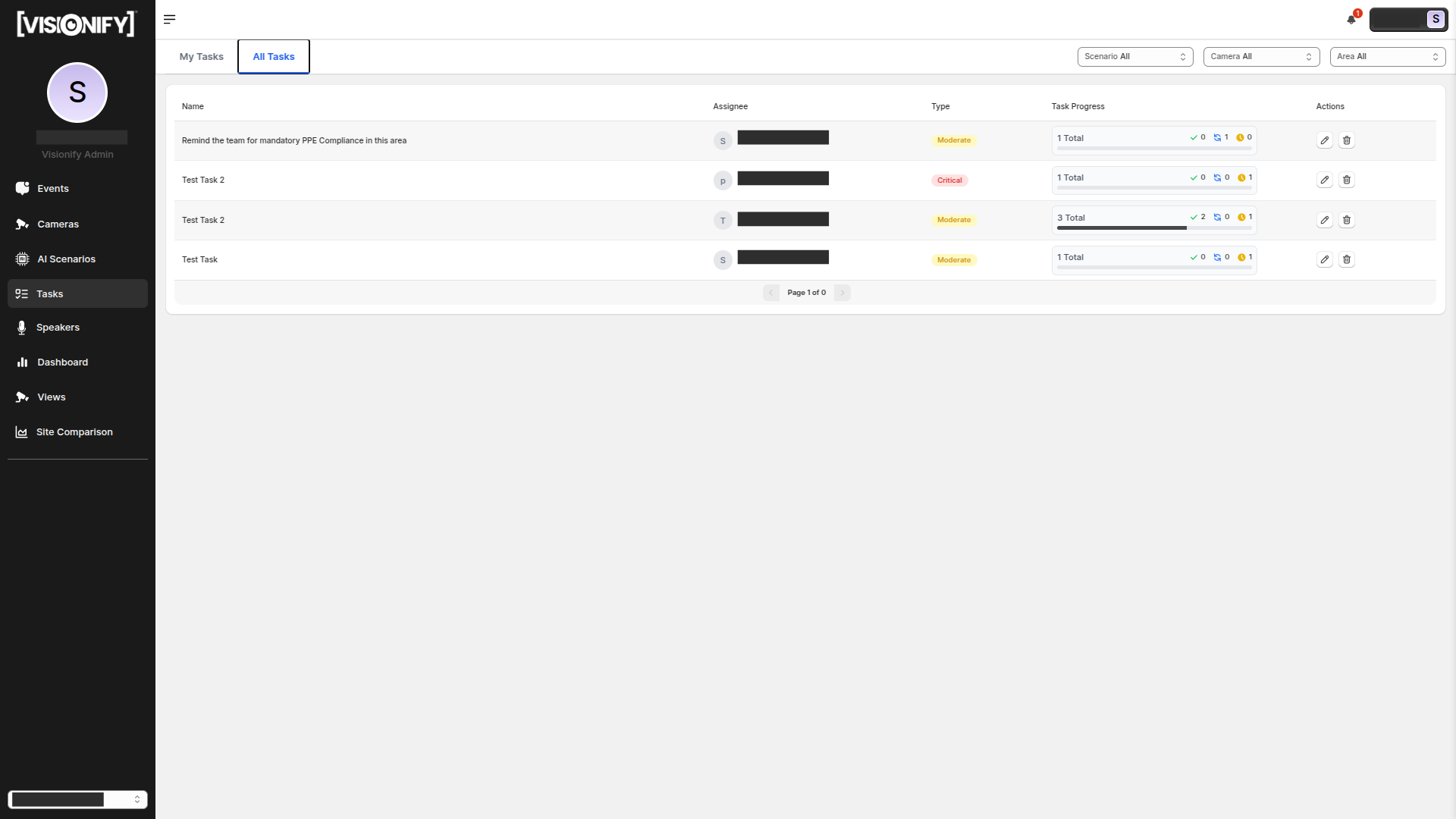The height and width of the screenshot is (819, 1456).
Task: Delete the PPE Compliance reminder task
Action: click(x=1347, y=140)
